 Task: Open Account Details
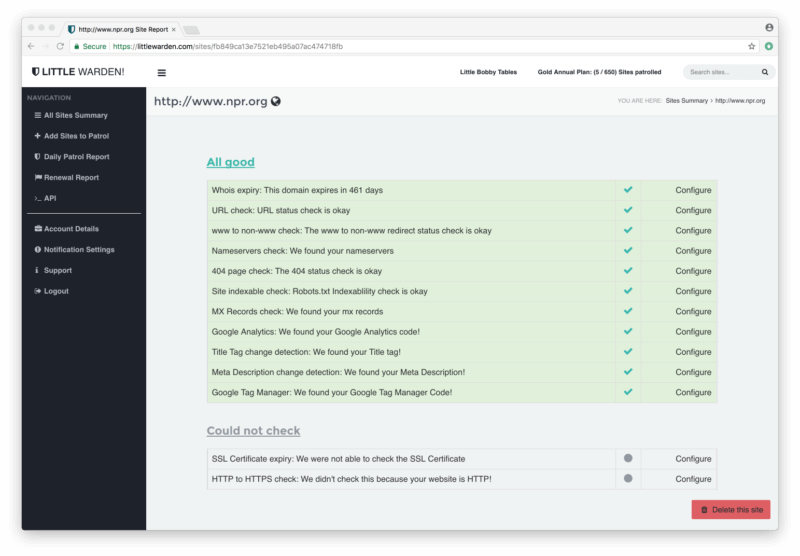tap(66, 229)
